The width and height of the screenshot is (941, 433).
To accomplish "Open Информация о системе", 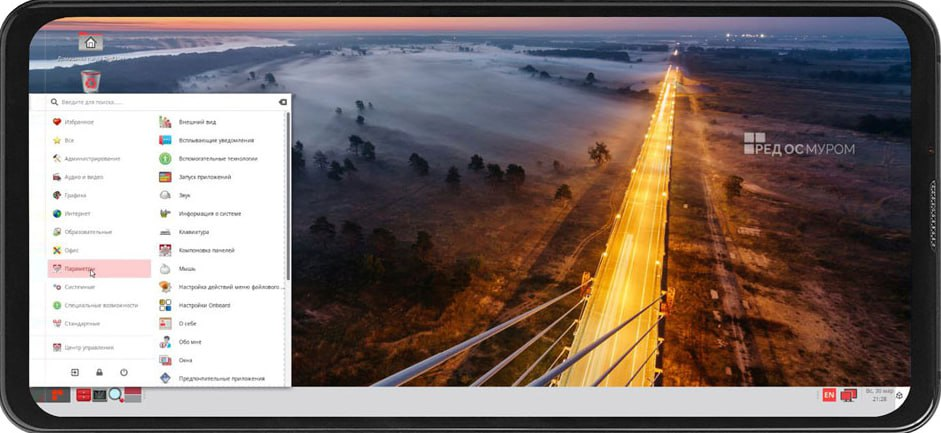I will tap(221, 214).
